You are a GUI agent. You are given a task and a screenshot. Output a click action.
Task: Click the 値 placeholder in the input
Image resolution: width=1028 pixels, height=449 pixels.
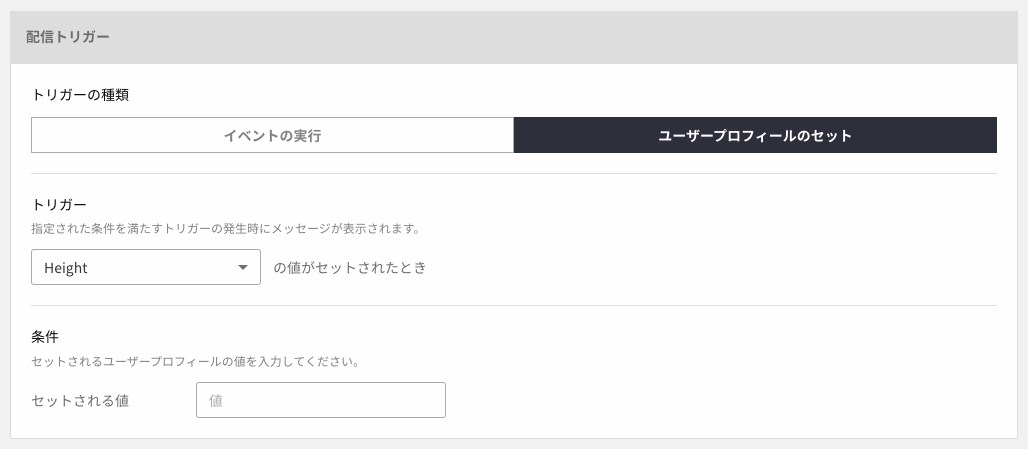pos(216,400)
